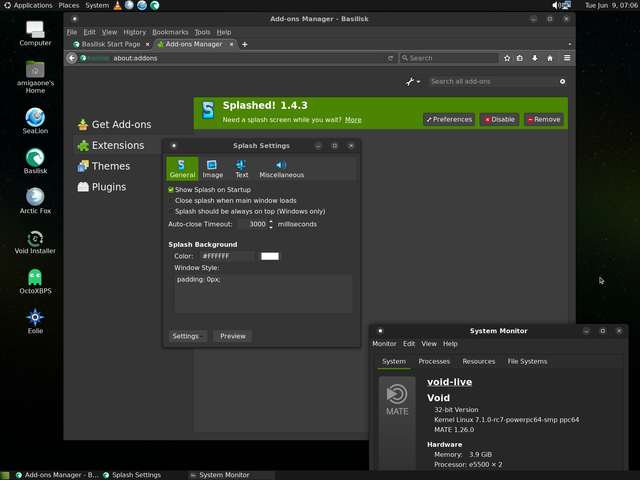Bookmark this page with the star icon
The image size is (640, 480).
point(507,58)
